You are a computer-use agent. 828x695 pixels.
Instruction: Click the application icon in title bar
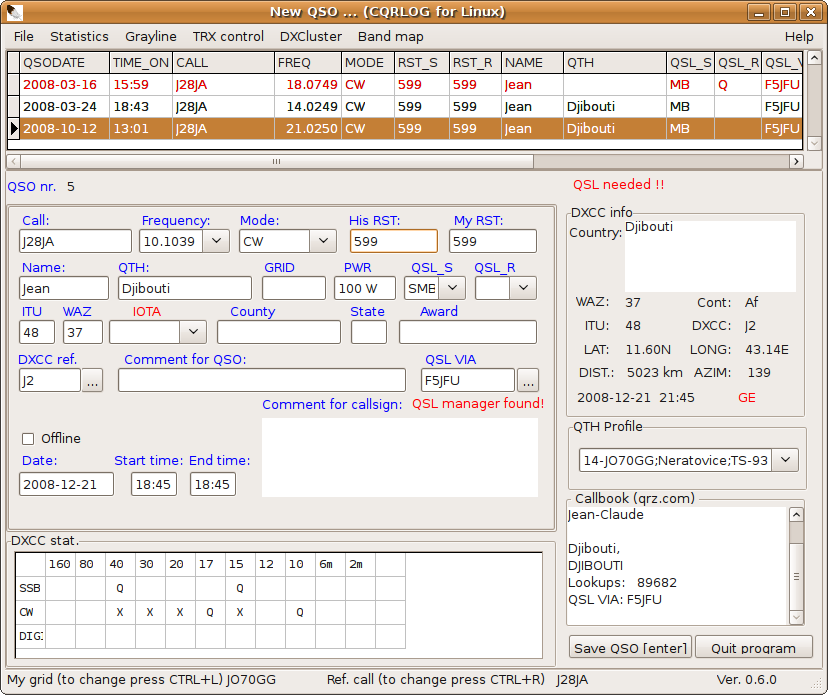point(13,12)
